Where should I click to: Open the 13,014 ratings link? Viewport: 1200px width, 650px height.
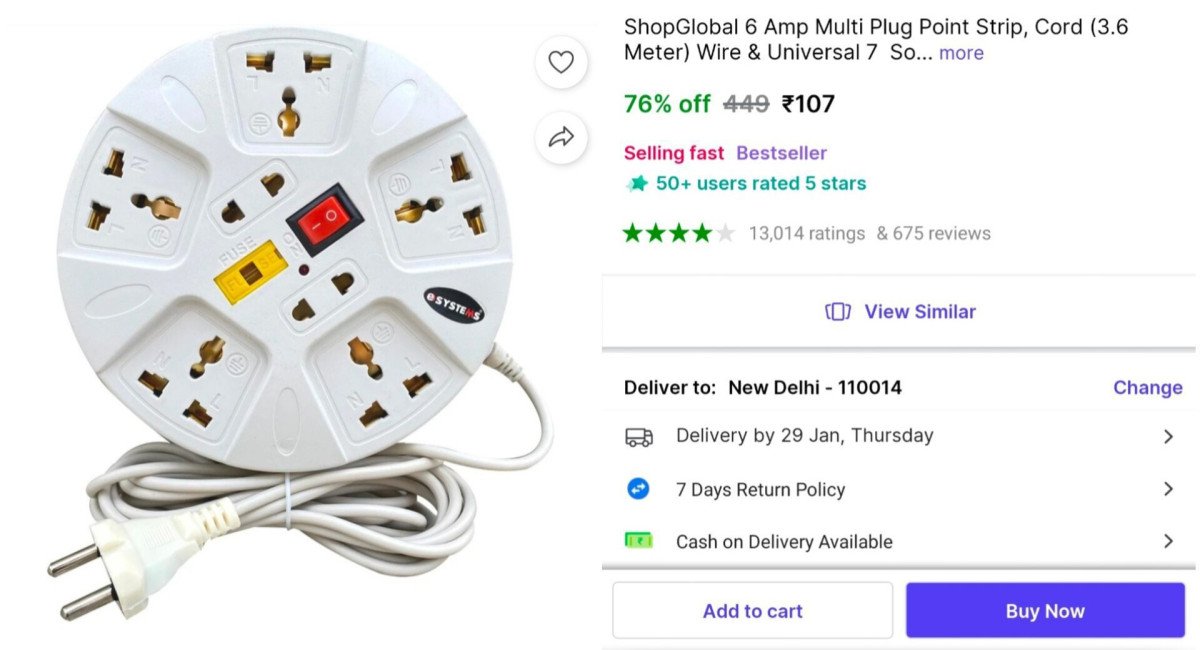(806, 234)
